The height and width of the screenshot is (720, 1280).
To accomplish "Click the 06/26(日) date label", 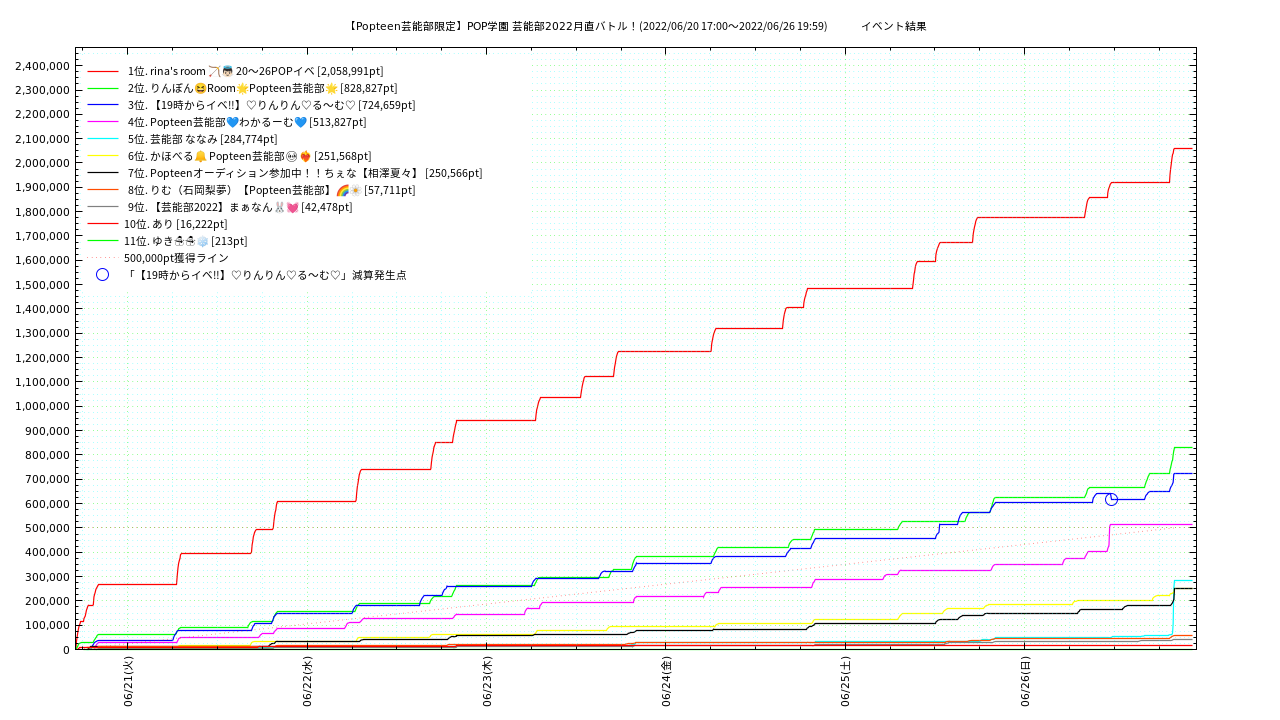I will (x=1025, y=682).
